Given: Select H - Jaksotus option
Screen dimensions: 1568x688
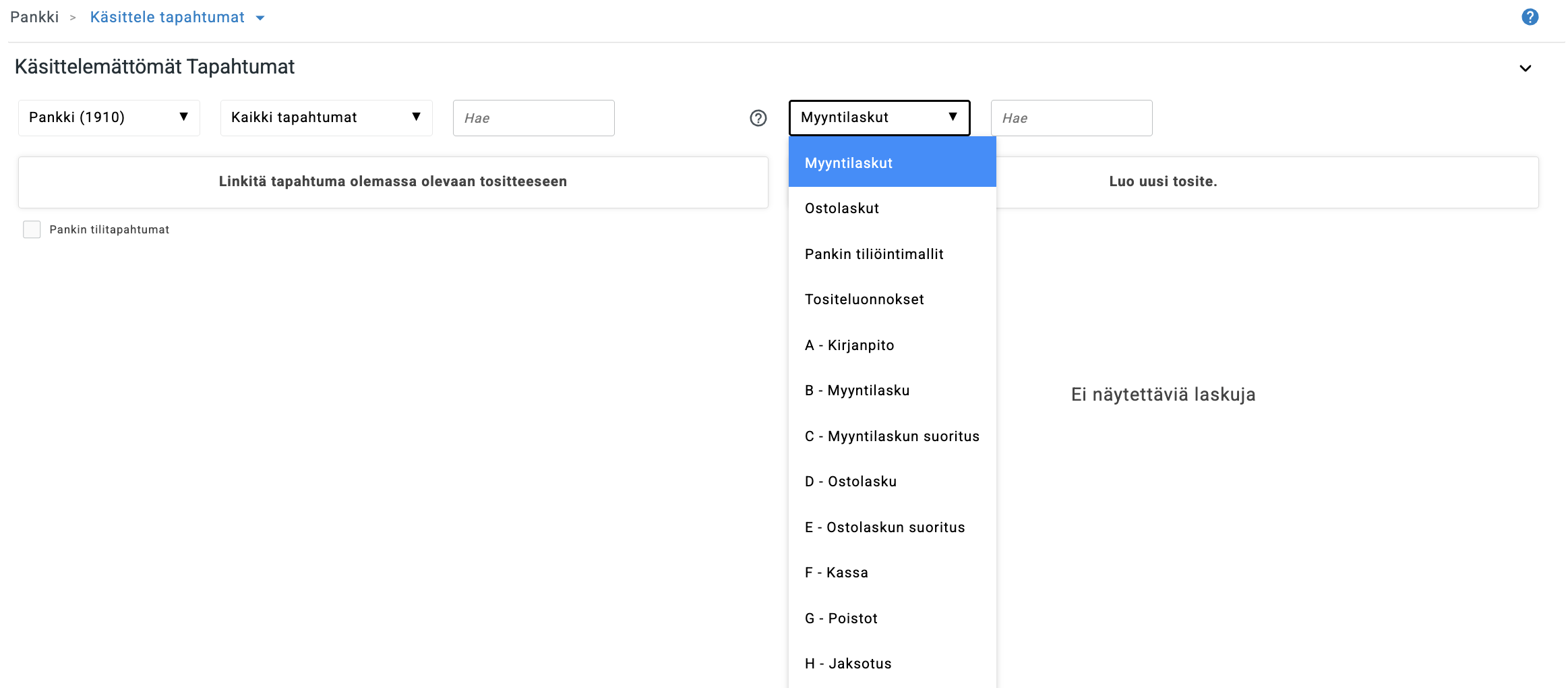Looking at the screenshot, I should 847,664.
